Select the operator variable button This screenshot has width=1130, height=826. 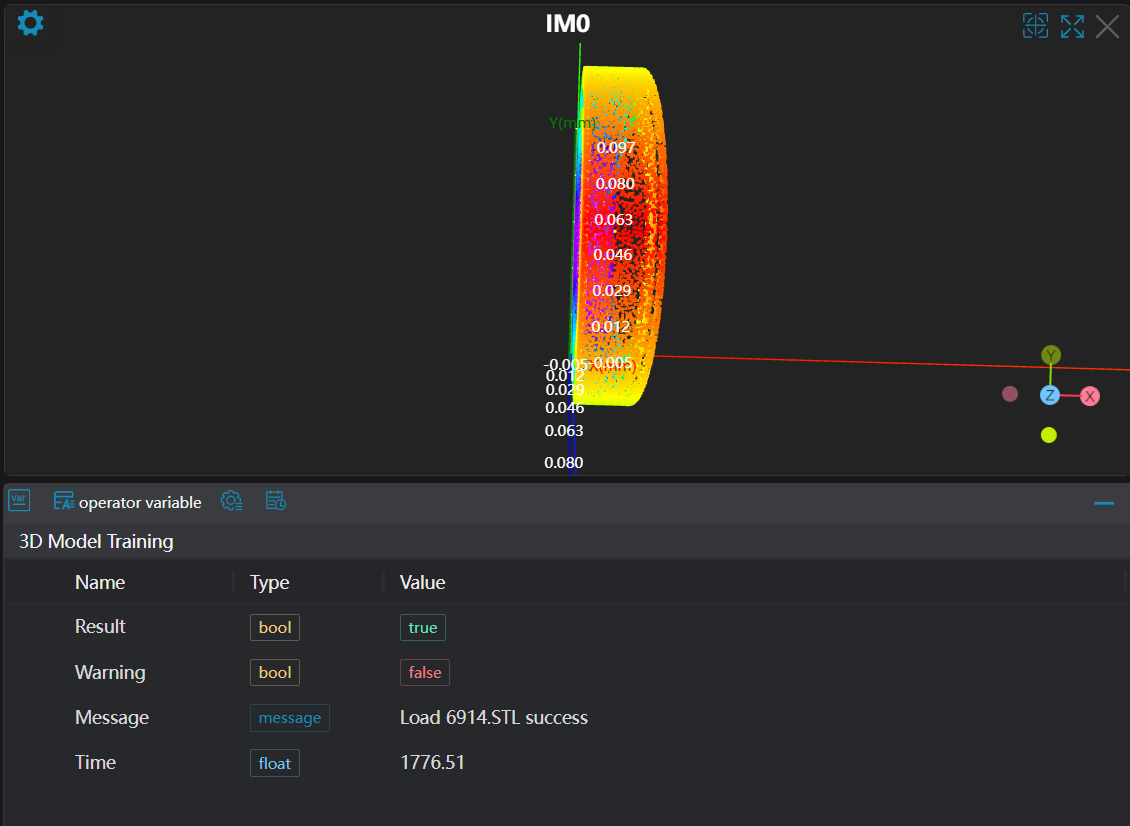point(128,502)
